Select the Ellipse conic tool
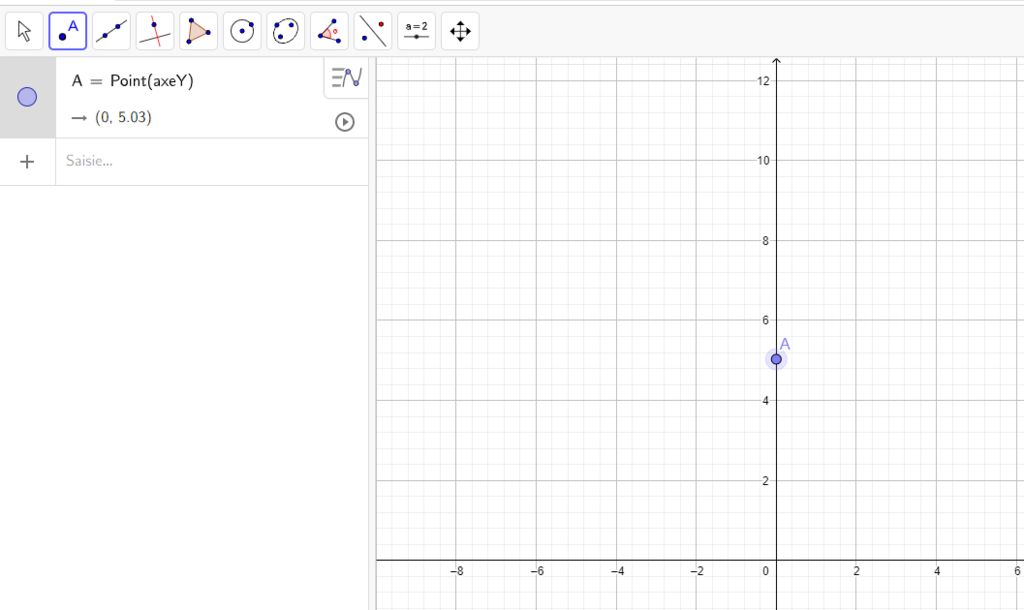The width and height of the screenshot is (1024, 610). pos(285,31)
